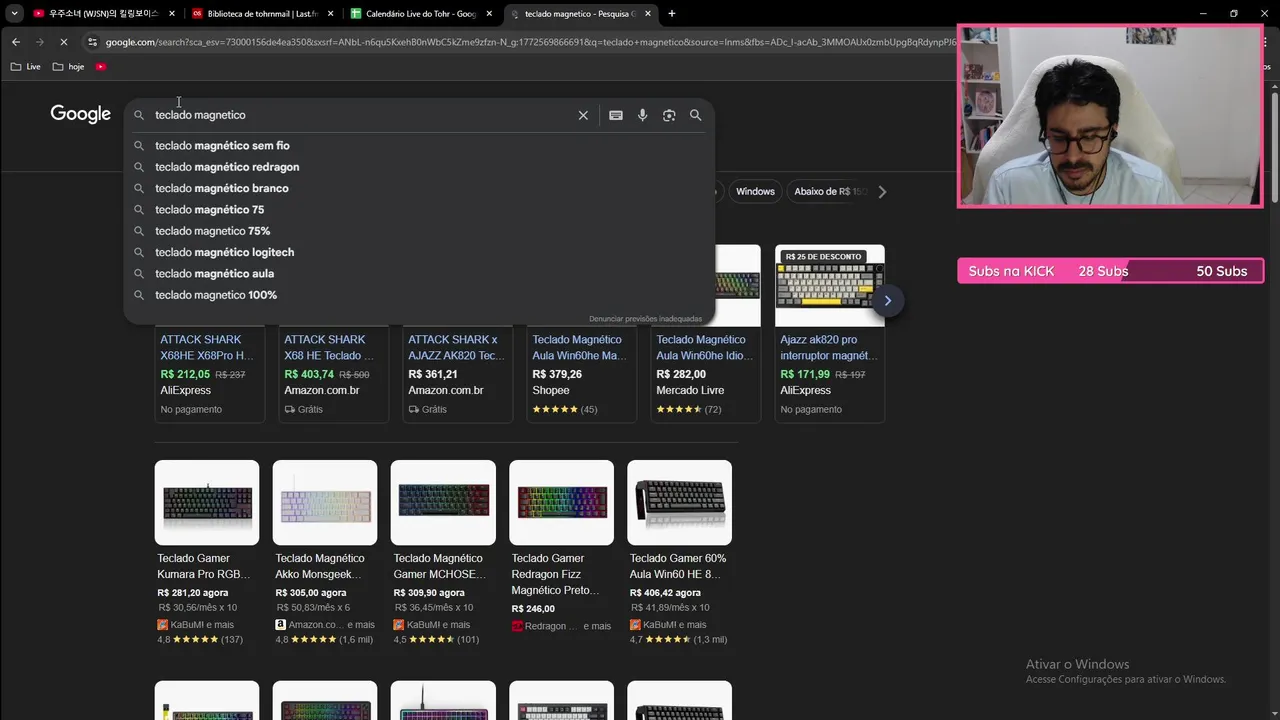
Task: Open Ajazz ak820 pro AliExpress listing
Action: coord(829,347)
